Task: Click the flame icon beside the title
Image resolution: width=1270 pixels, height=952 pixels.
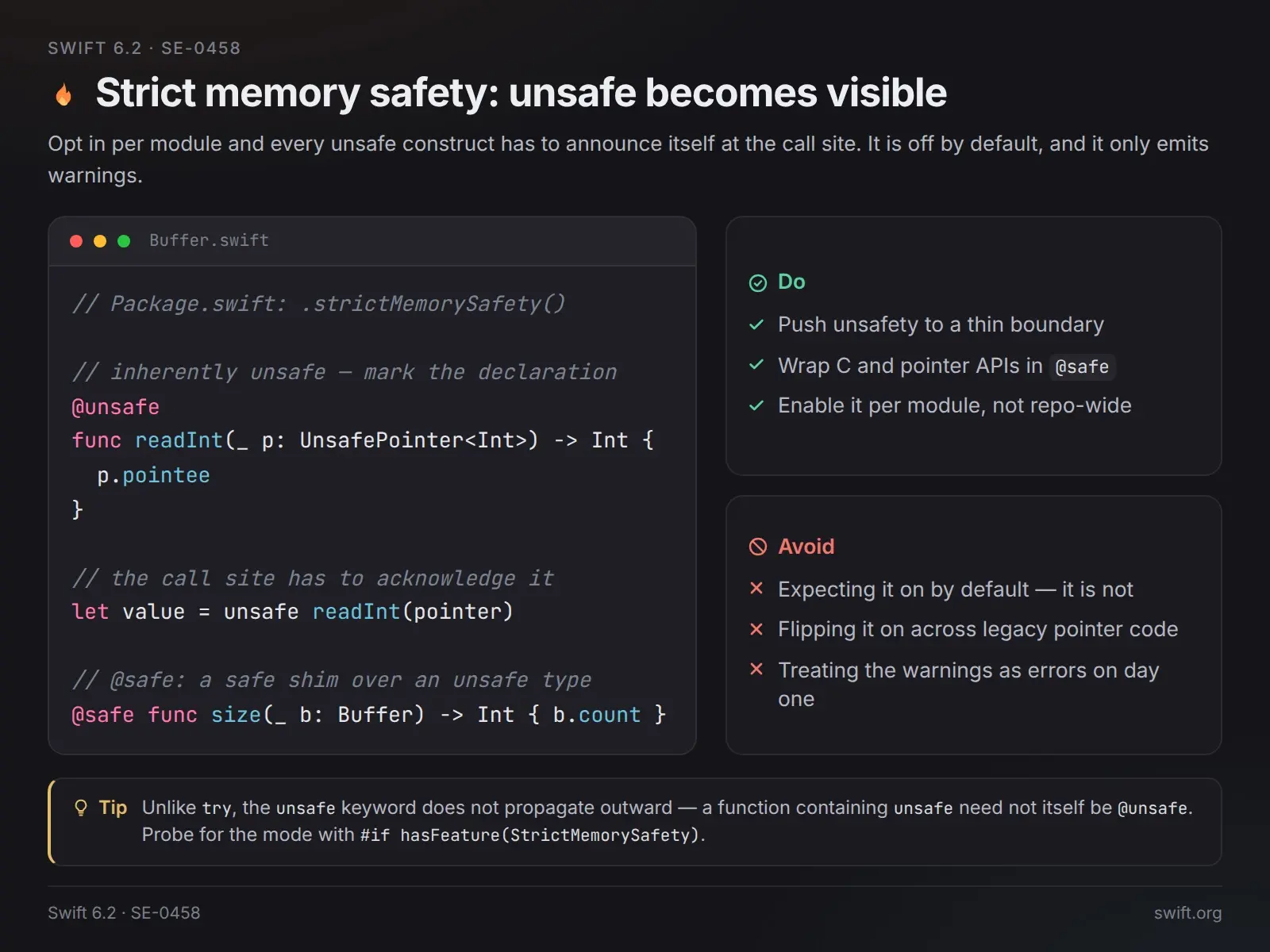Action: 63,94
